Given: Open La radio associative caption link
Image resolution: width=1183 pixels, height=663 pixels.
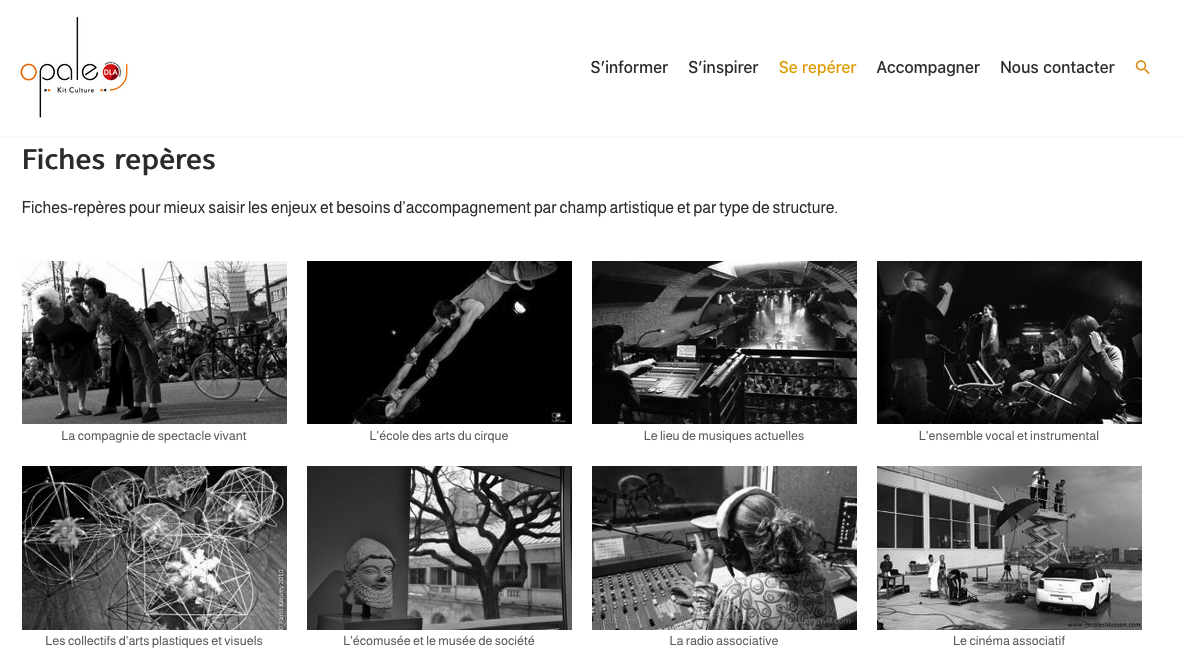Looking at the screenshot, I should point(724,641).
